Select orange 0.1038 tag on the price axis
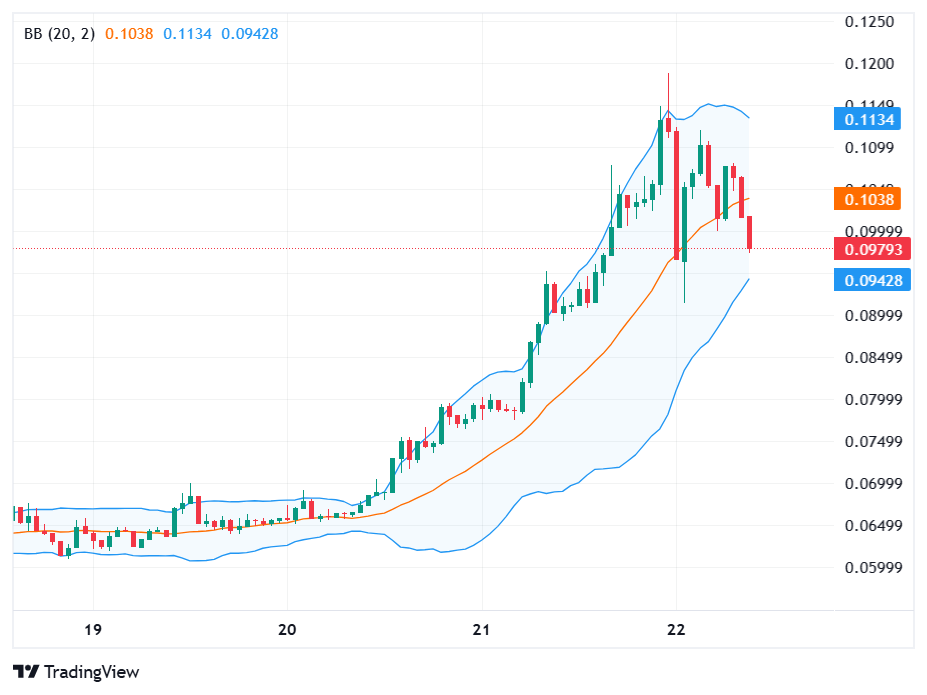927x695 pixels. coord(867,199)
